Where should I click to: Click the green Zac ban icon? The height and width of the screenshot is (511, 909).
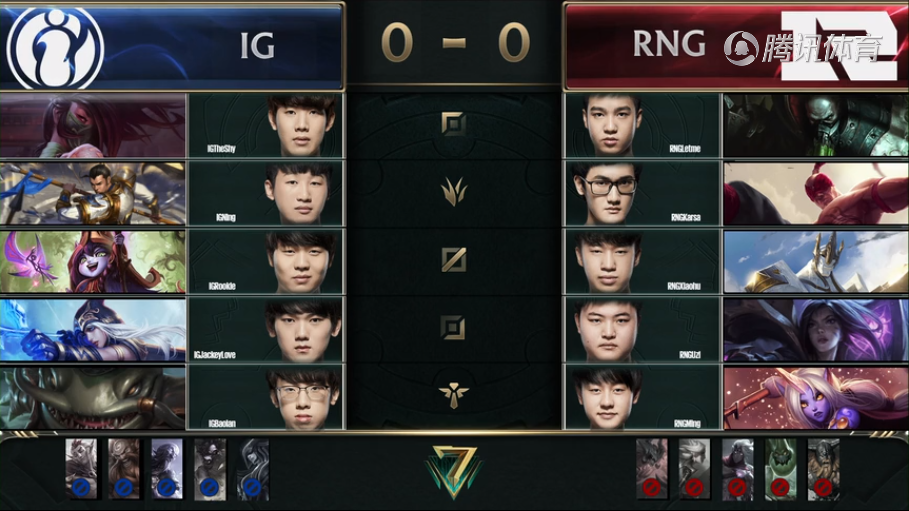pos(780,469)
